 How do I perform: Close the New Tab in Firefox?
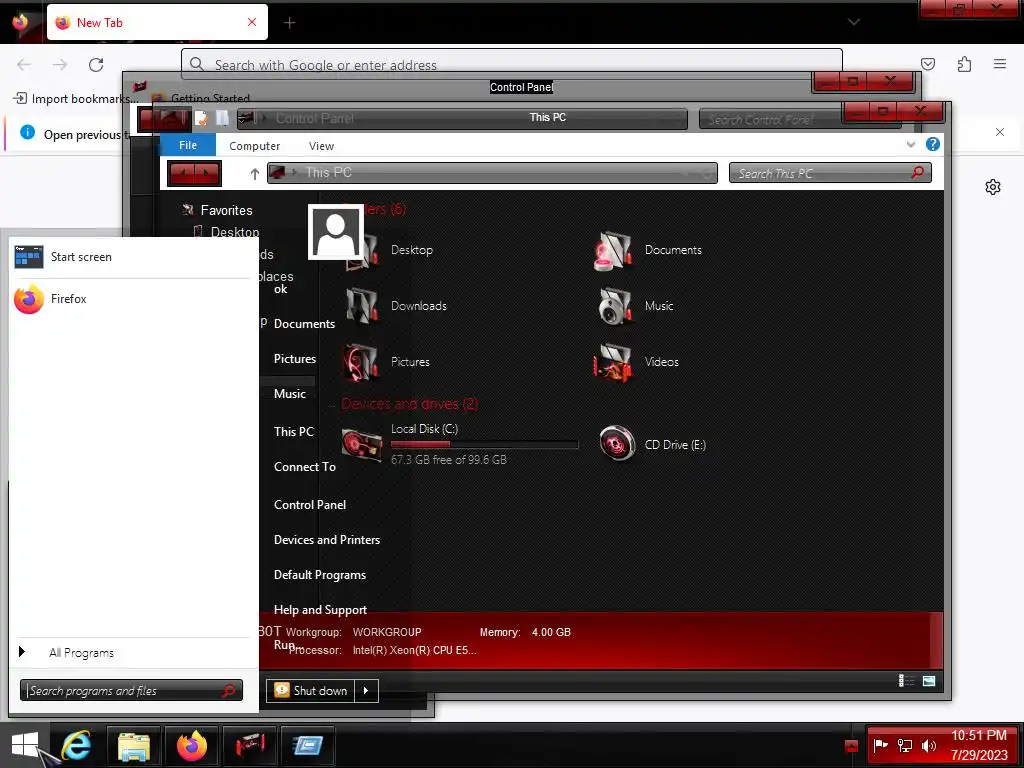[x=252, y=22]
